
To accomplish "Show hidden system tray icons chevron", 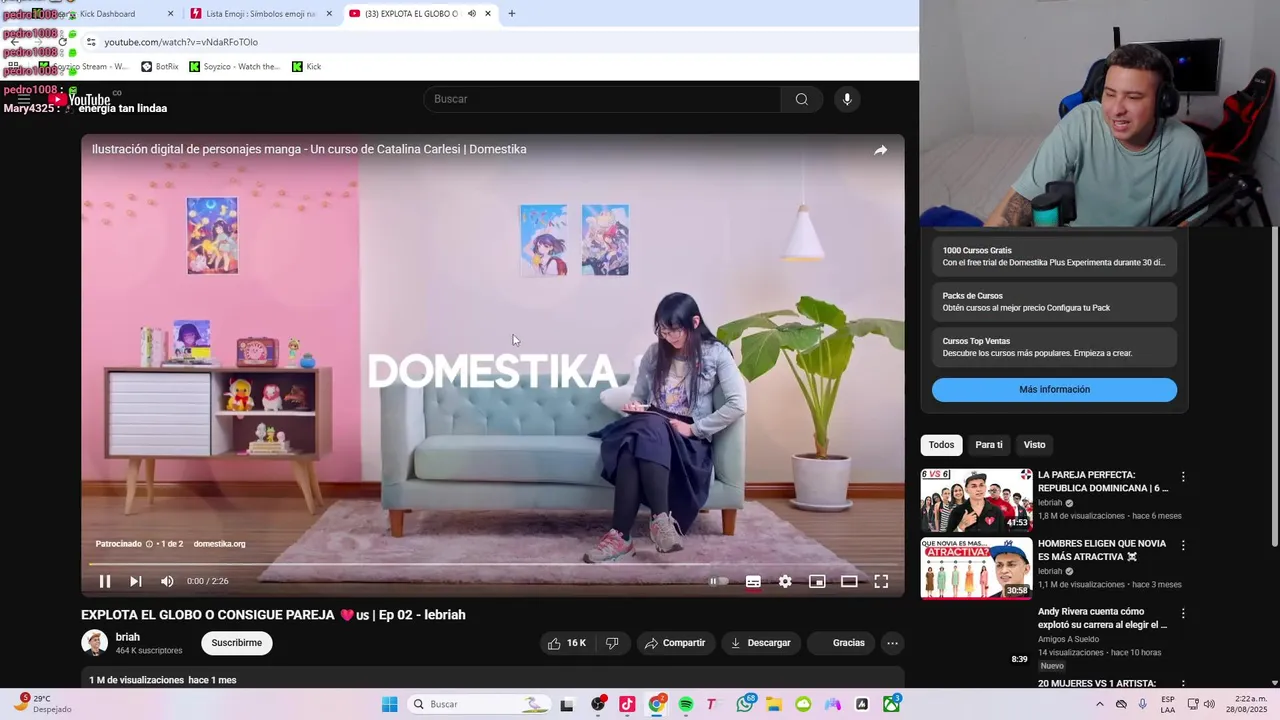I will point(1100,704).
